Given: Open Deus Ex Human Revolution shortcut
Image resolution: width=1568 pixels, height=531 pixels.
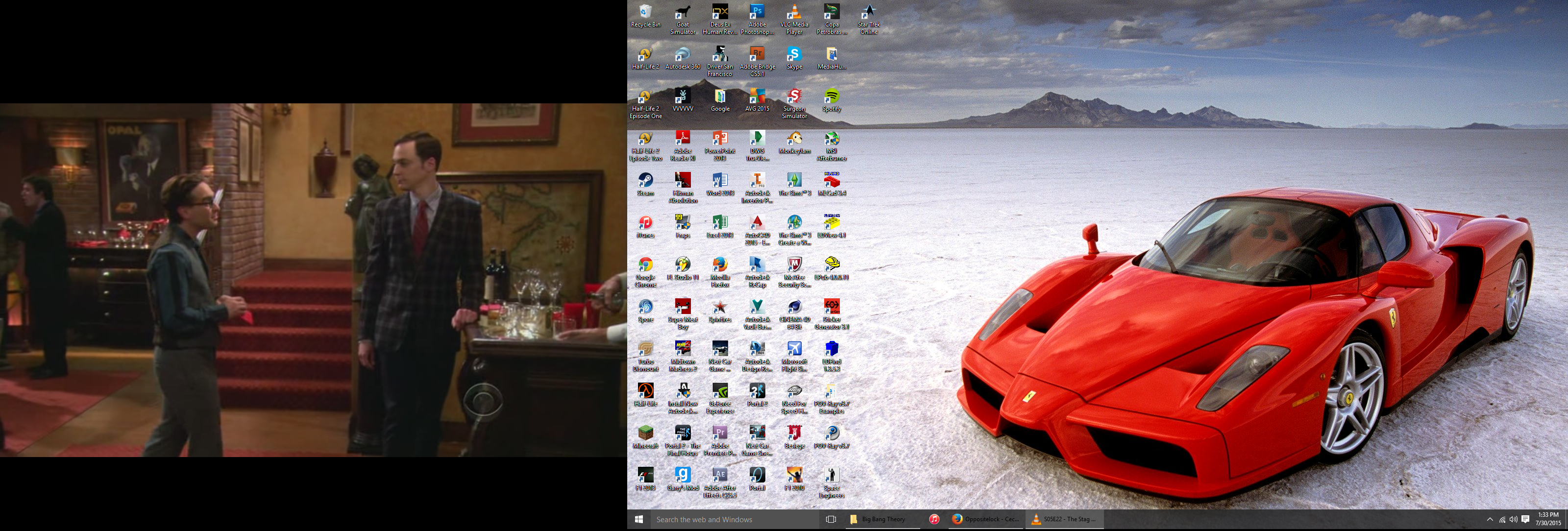Looking at the screenshot, I should pyautogui.click(x=719, y=20).
